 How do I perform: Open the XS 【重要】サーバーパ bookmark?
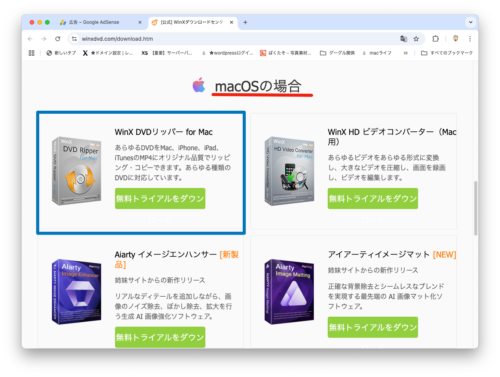pos(167,53)
